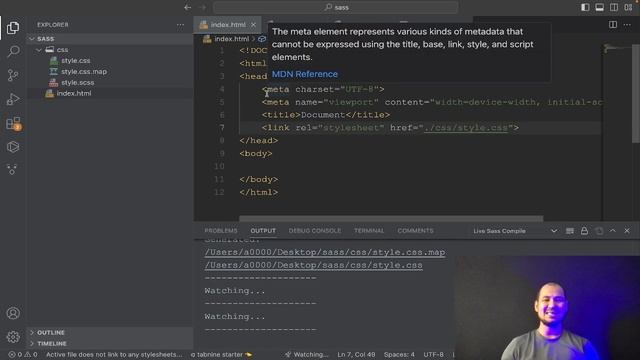Click the hexagon icon below Extensions
The width and height of the screenshot is (640, 360).
tap(13, 147)
